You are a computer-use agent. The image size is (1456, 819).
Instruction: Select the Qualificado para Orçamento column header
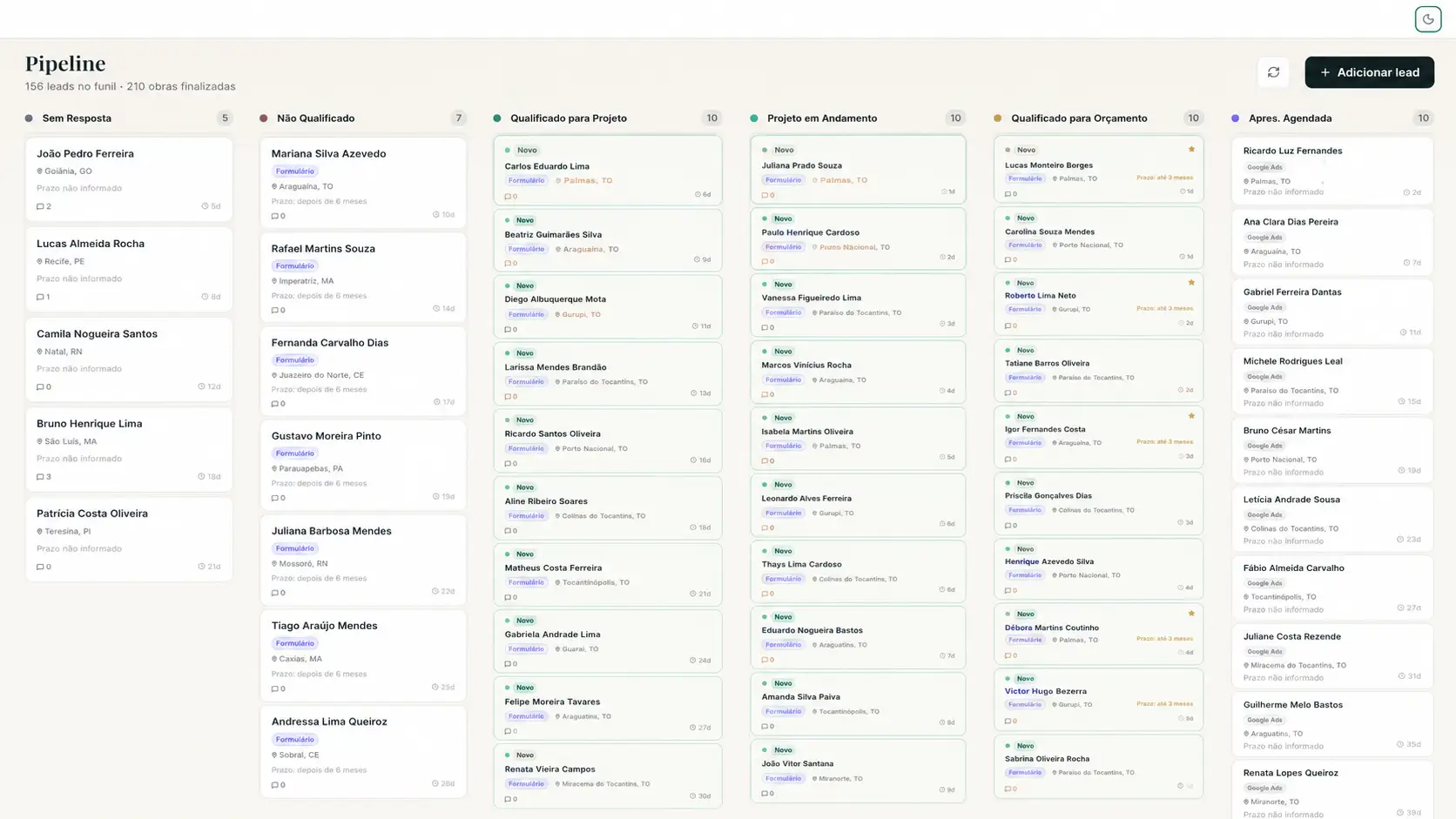tap(1079, 118)
